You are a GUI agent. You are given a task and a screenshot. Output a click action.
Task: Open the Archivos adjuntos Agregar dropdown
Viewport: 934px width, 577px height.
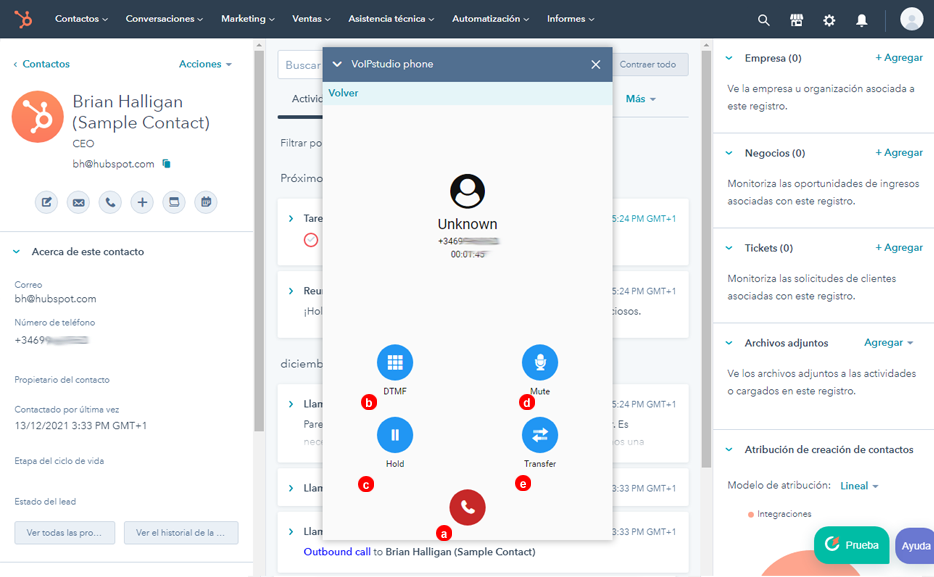[x=888, y=342]
